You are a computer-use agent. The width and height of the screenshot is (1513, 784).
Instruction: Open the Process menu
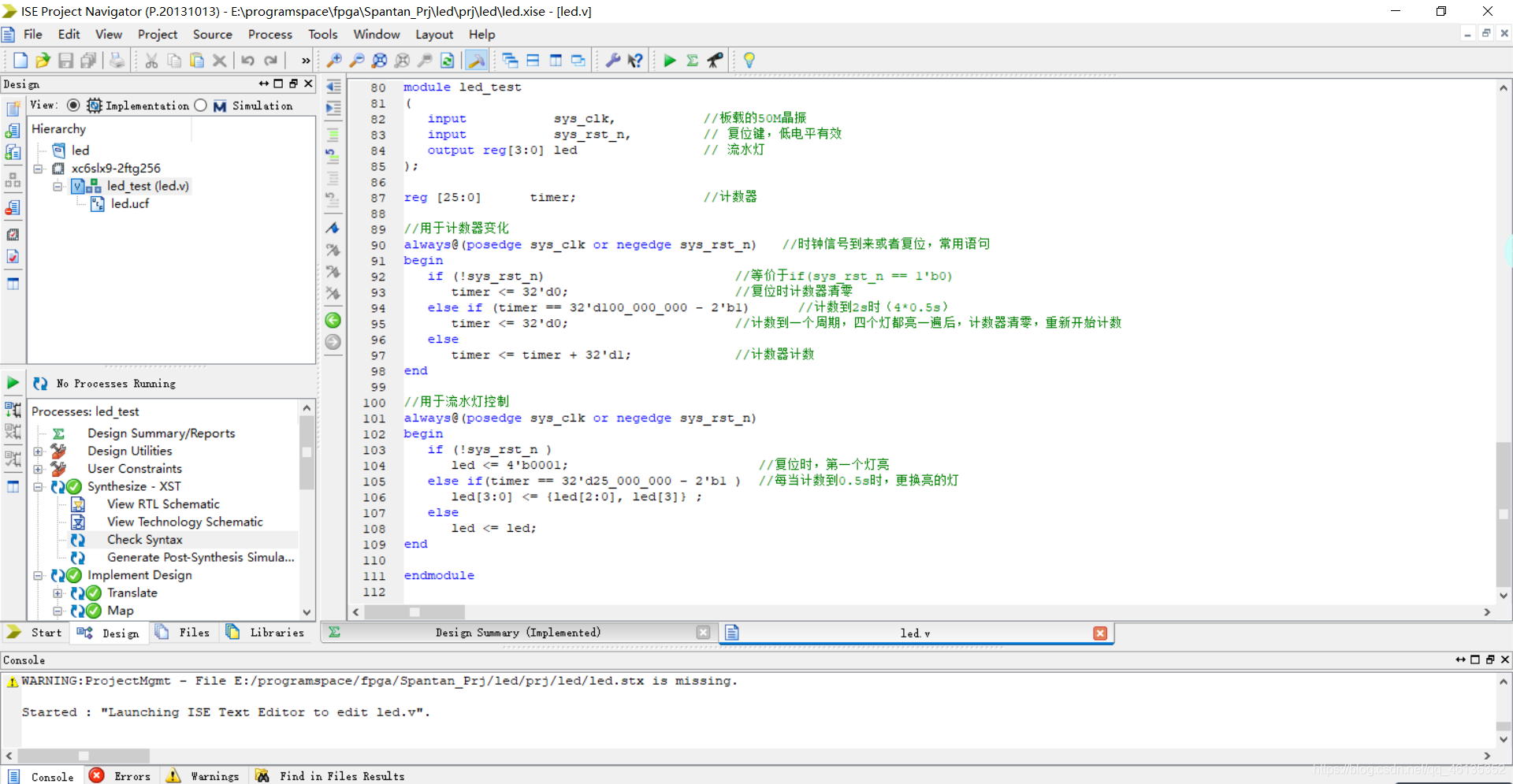click(x=270, y=35)
